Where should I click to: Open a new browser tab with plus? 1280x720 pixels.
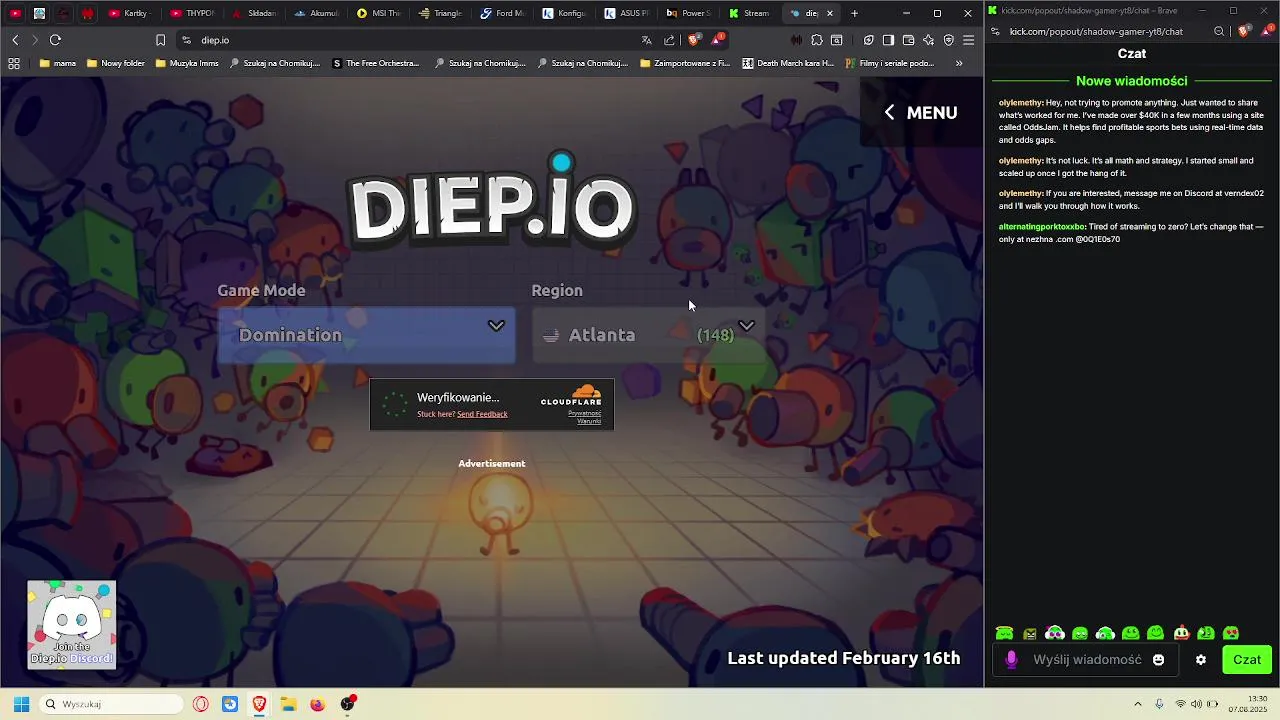[854, 13]
